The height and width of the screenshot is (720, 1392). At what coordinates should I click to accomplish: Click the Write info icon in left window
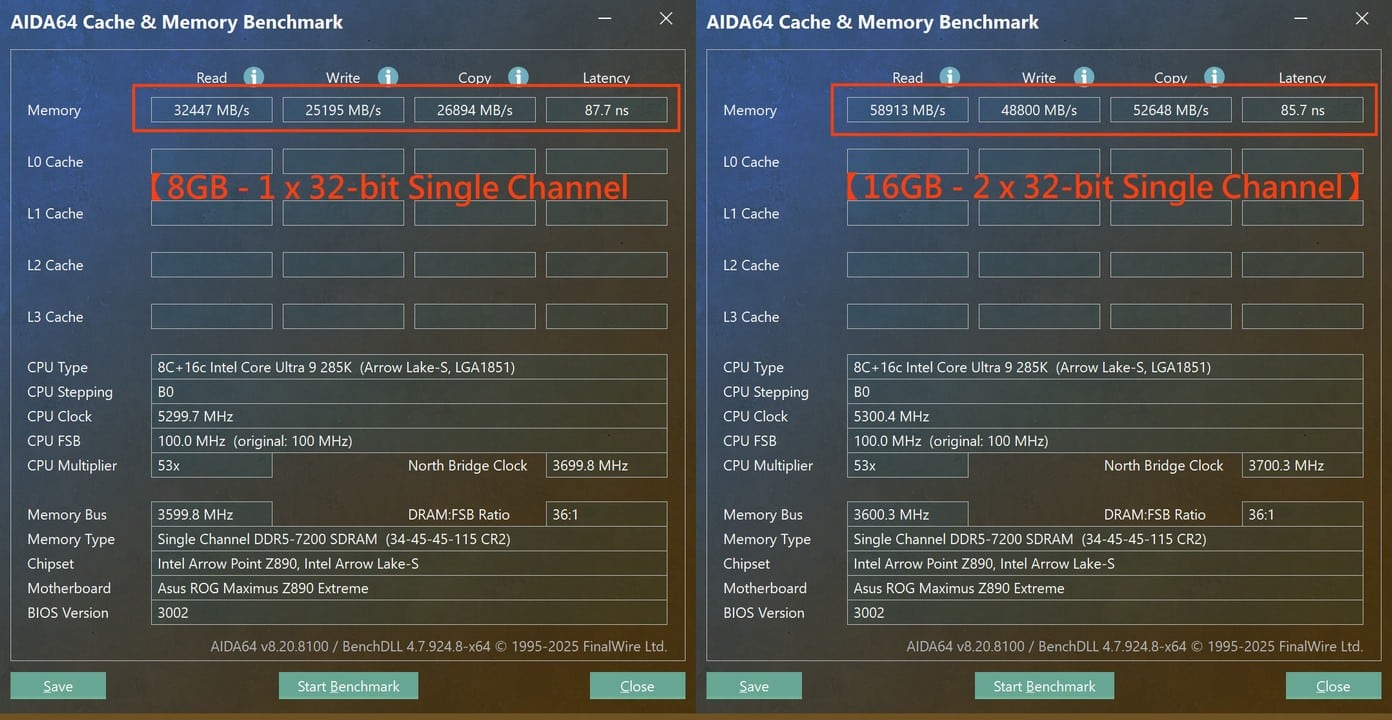click(388, 77)
